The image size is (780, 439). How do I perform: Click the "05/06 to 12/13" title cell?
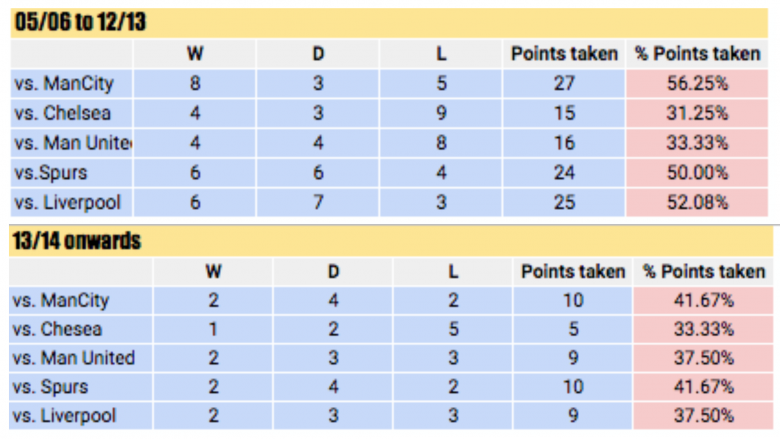80,22
